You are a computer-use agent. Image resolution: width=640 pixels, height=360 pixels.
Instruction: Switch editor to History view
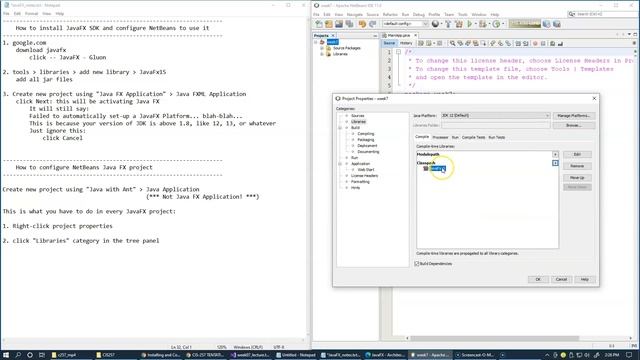406,43
